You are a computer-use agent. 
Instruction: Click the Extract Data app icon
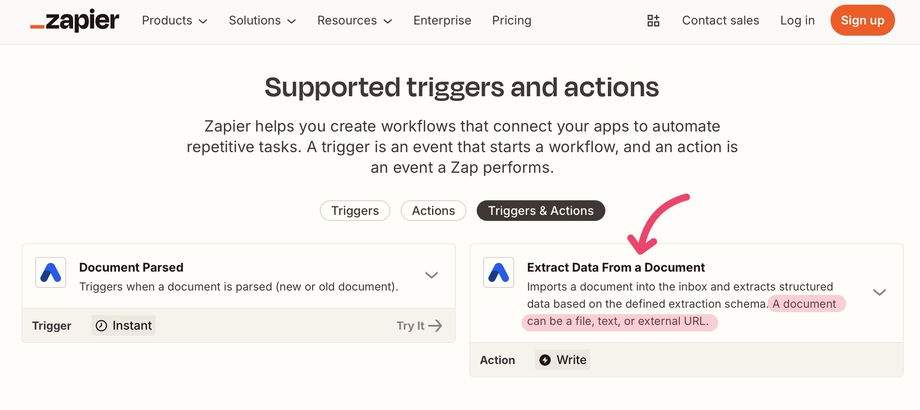point(498,272)
